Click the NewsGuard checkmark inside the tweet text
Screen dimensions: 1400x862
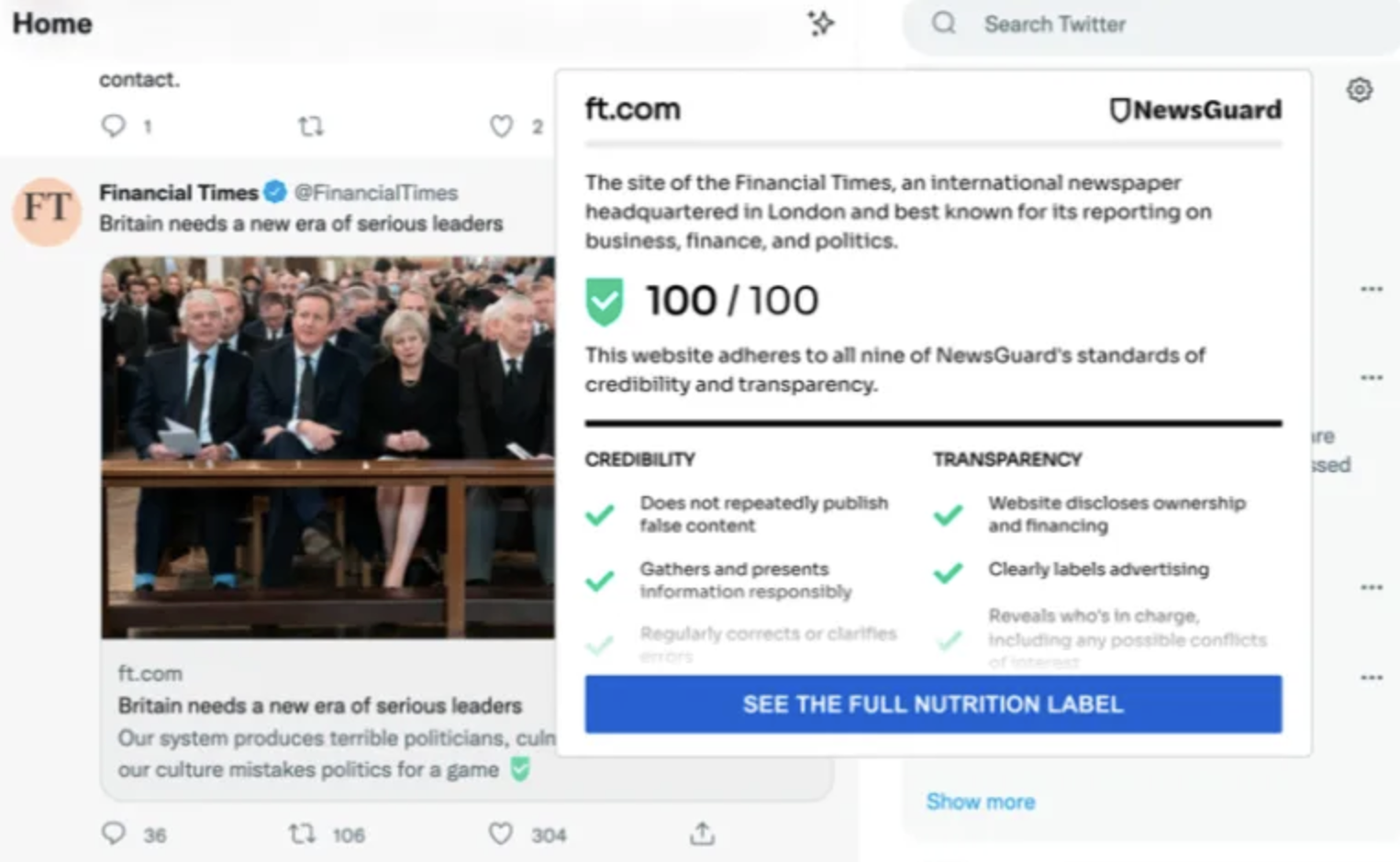click(x=520, y=769)
